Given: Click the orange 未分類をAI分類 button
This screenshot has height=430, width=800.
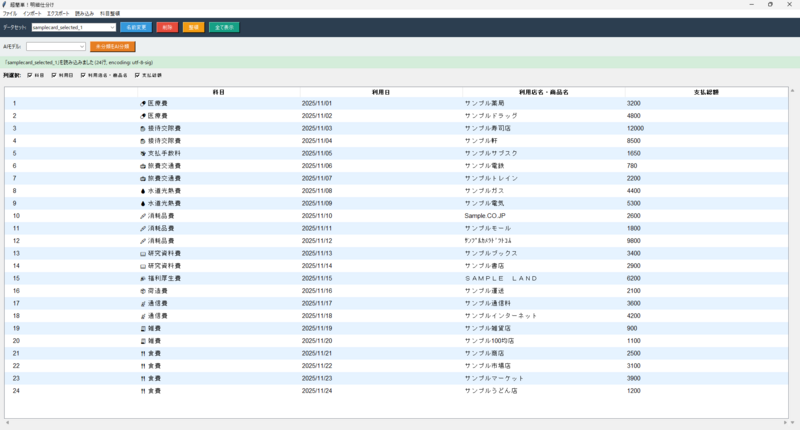Looking at the screenshot, I should (111, 46).
